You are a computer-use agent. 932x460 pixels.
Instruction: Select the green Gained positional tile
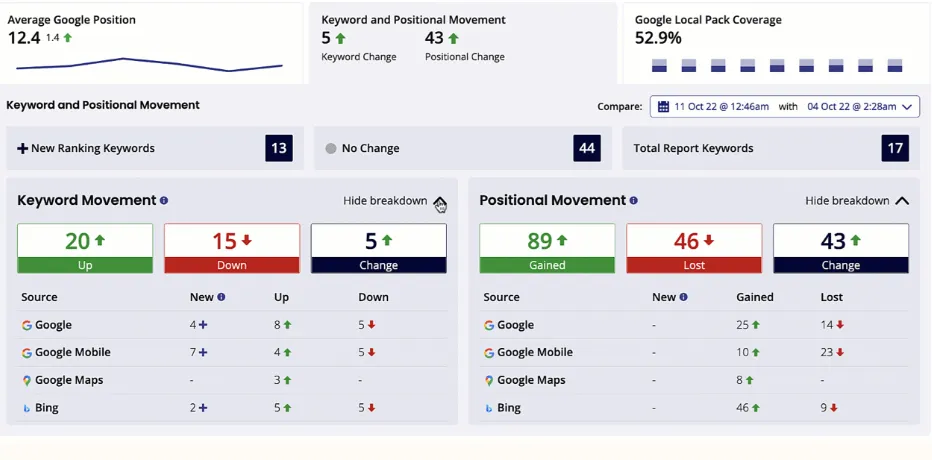click(x=547, y=248)
